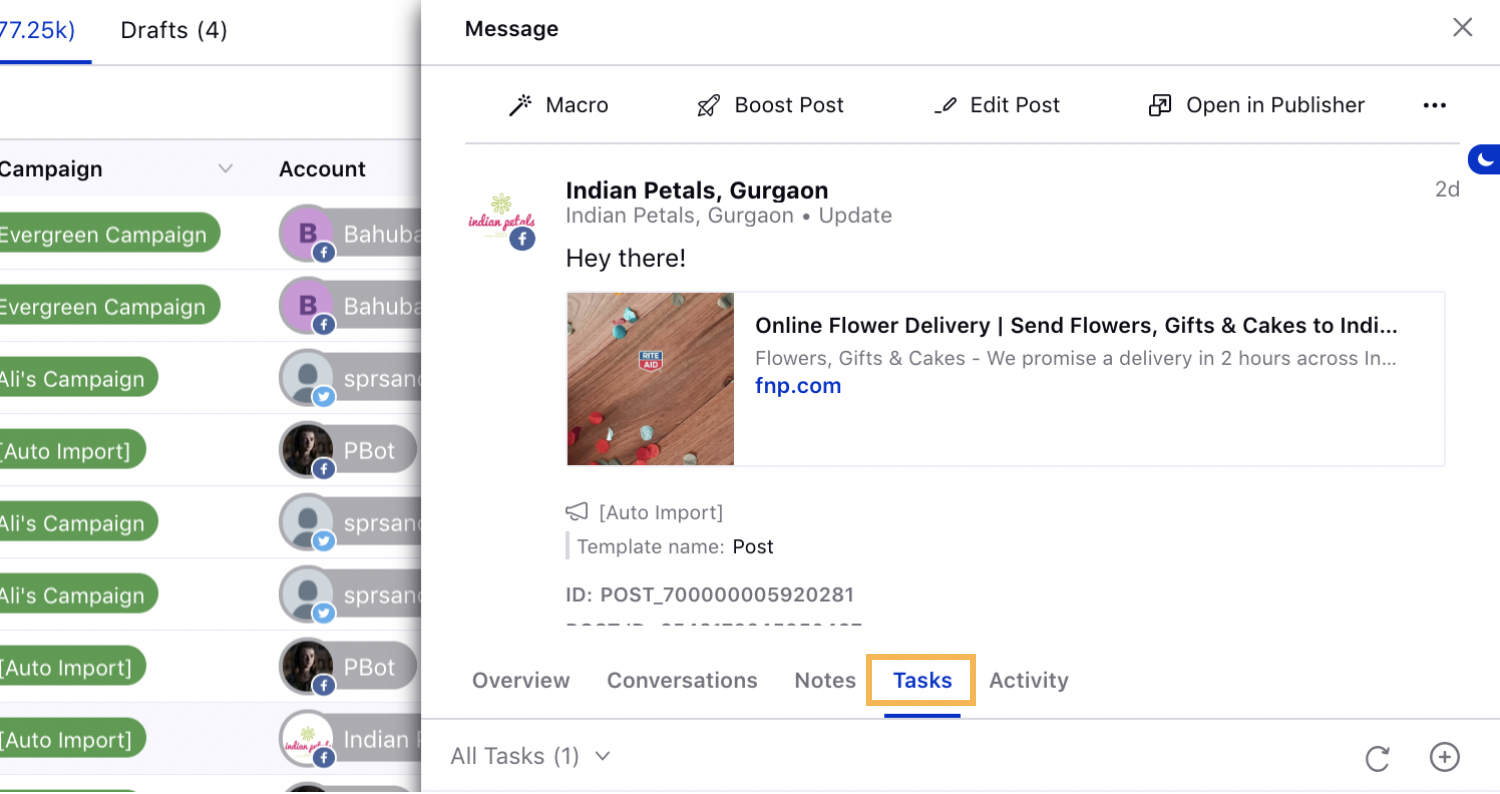The height and width of the screenshot is (794, 1500).
Task: Click the flower delivery link preview thumbnail
Action: pos(651,379)
